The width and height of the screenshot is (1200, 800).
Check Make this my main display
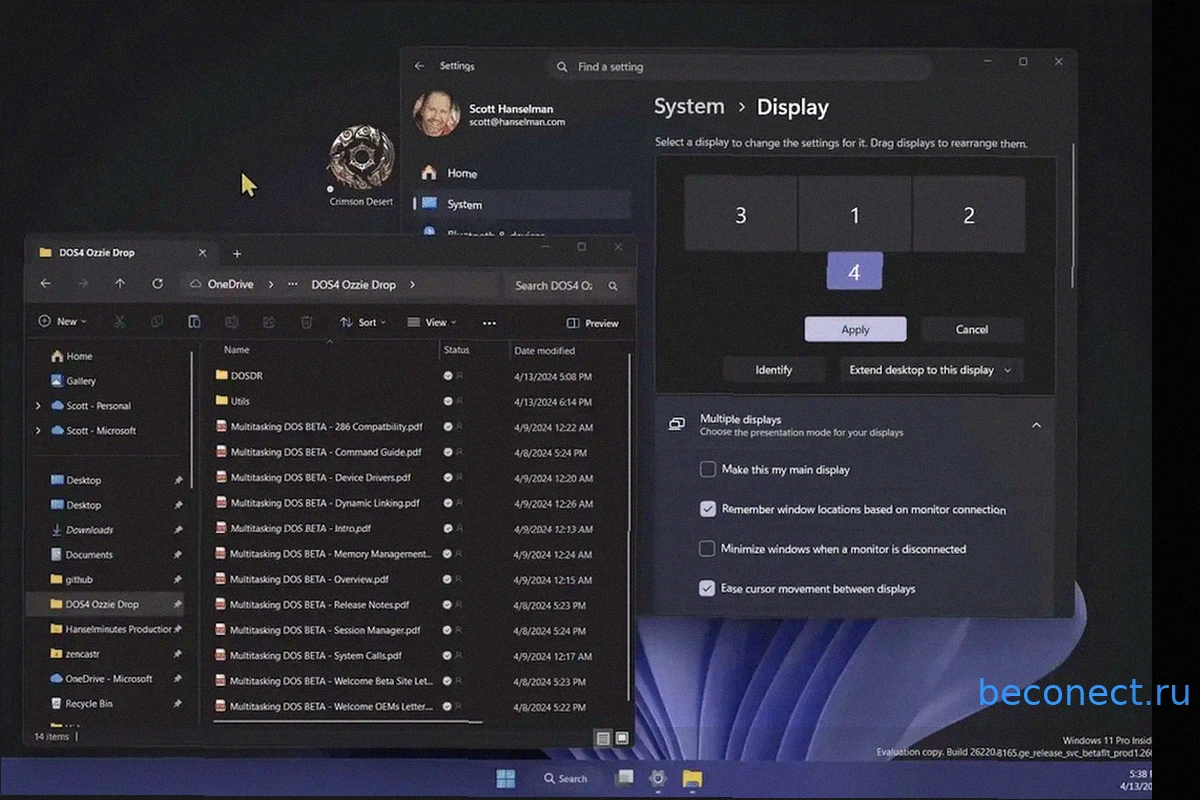pos(708,469)
